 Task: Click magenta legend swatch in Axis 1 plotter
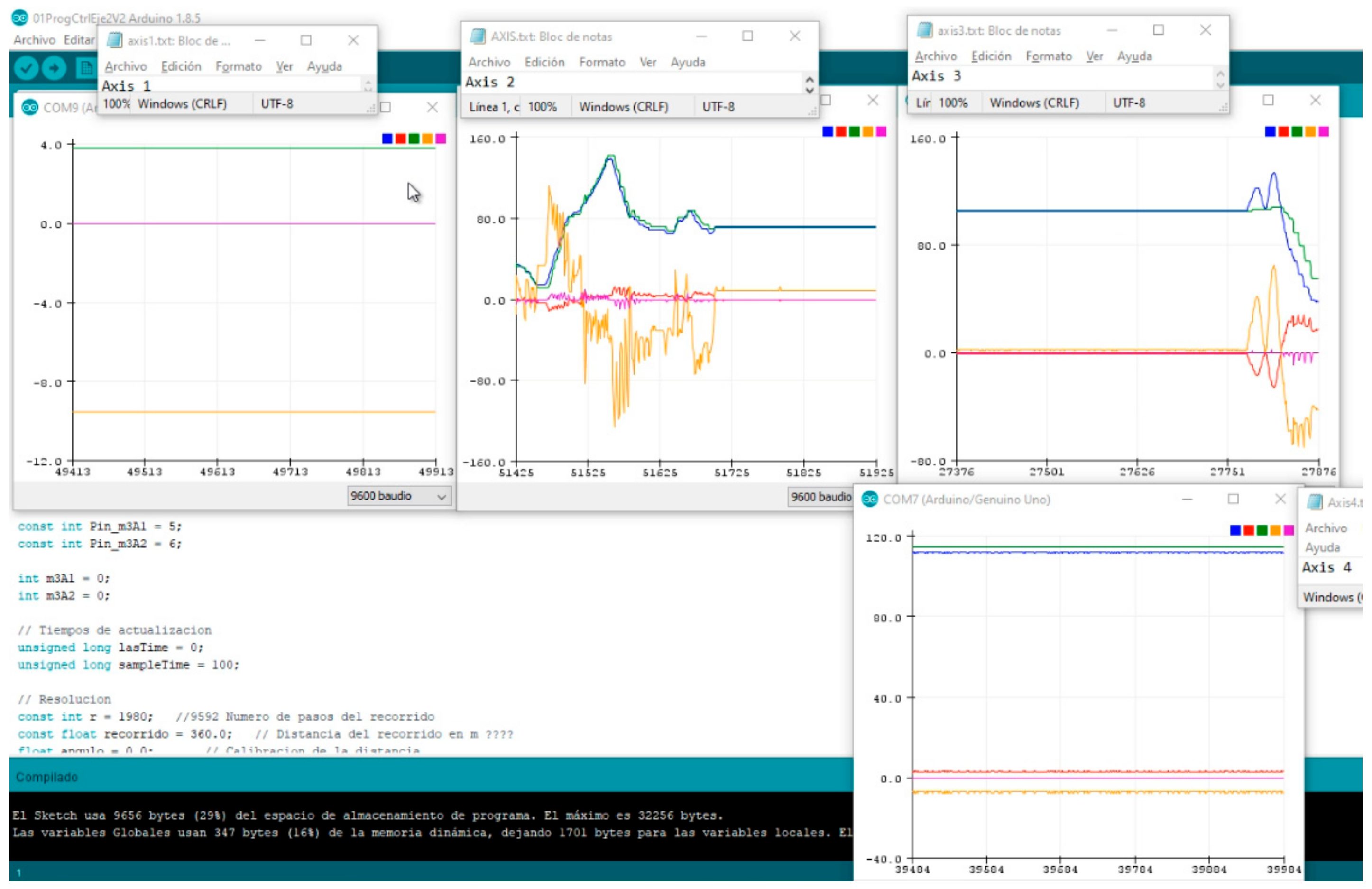pos(441,139)
